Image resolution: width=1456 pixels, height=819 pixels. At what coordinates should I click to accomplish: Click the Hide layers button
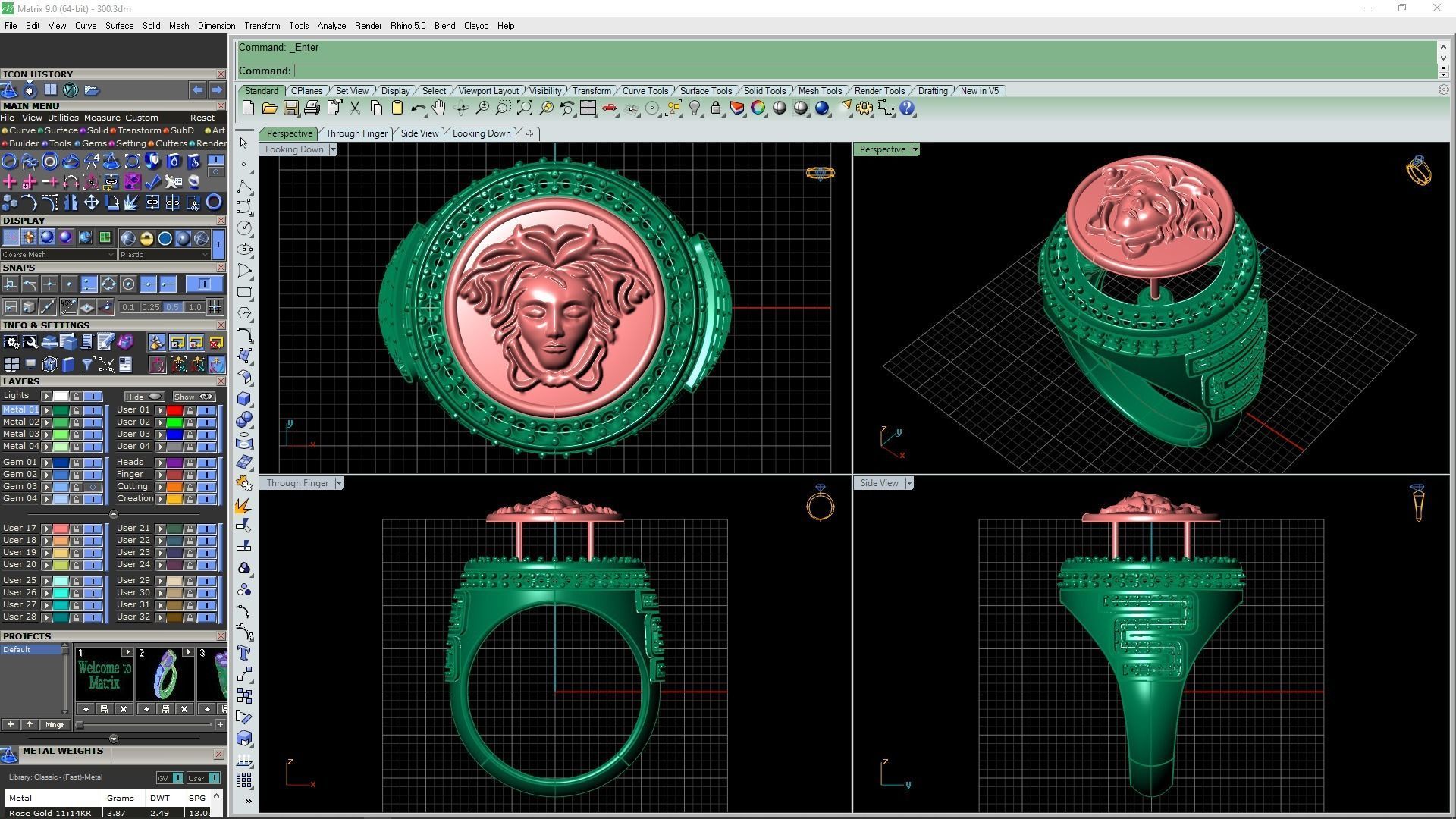144,397
